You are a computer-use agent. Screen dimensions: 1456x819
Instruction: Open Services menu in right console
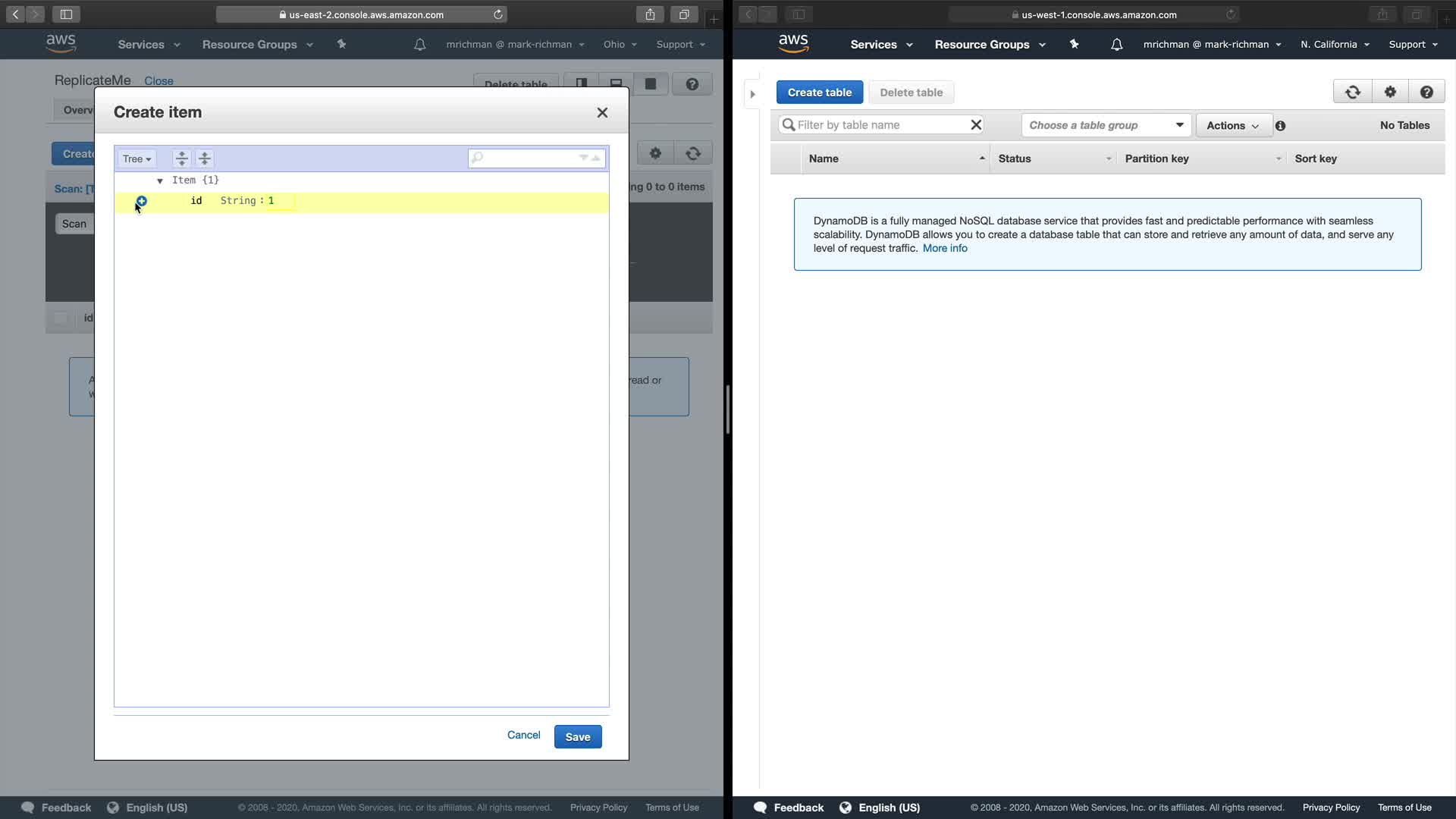881,45
